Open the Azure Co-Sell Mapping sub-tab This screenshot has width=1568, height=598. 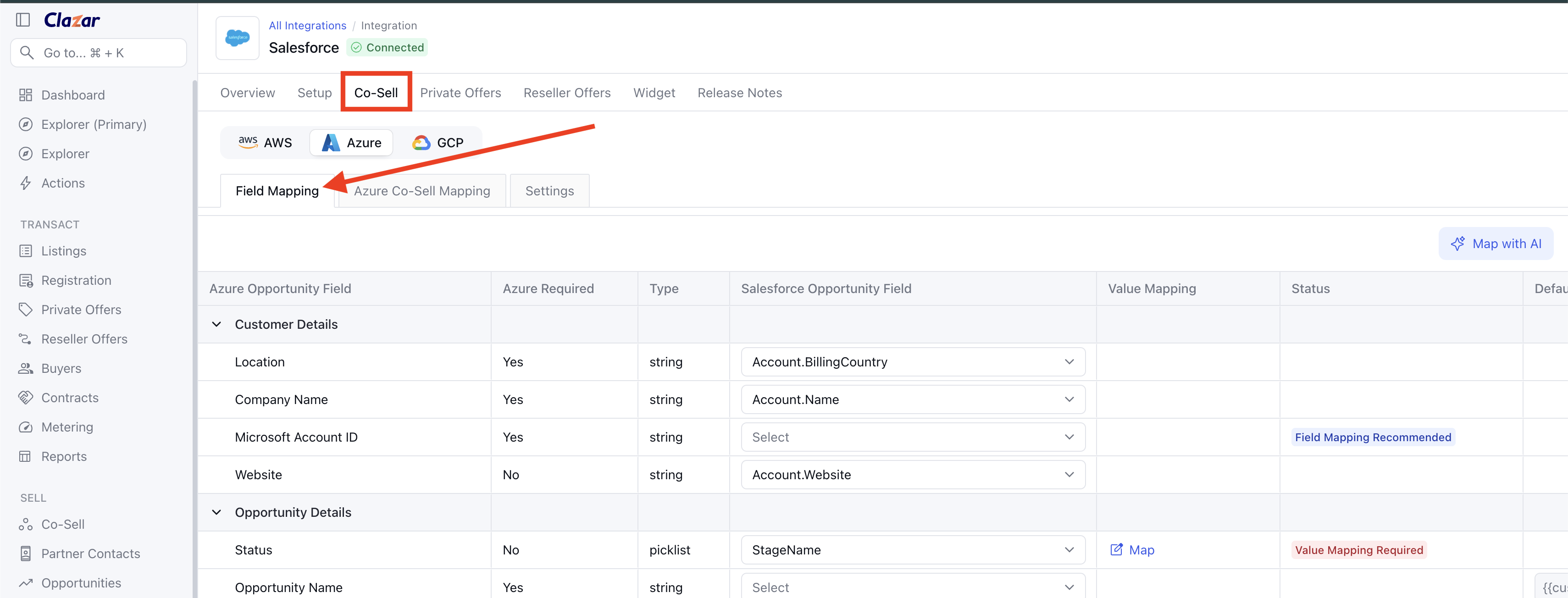pos(422,191)
